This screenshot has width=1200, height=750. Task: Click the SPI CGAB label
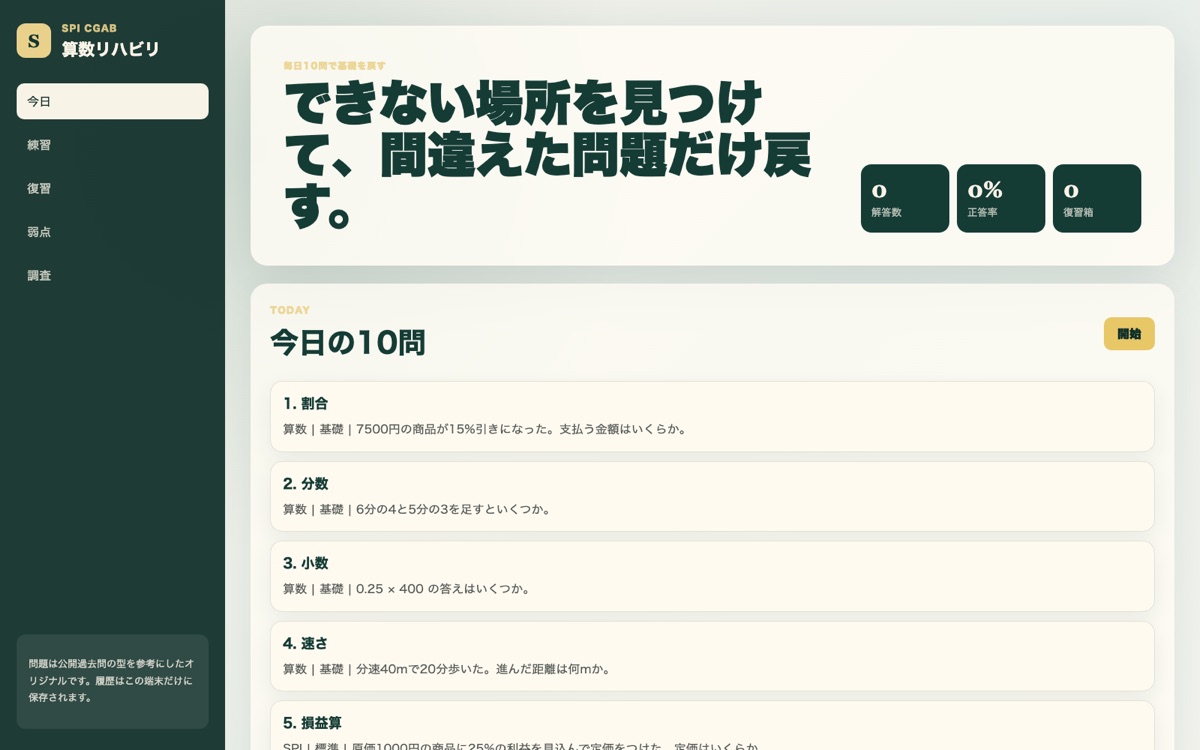[89, 28]
